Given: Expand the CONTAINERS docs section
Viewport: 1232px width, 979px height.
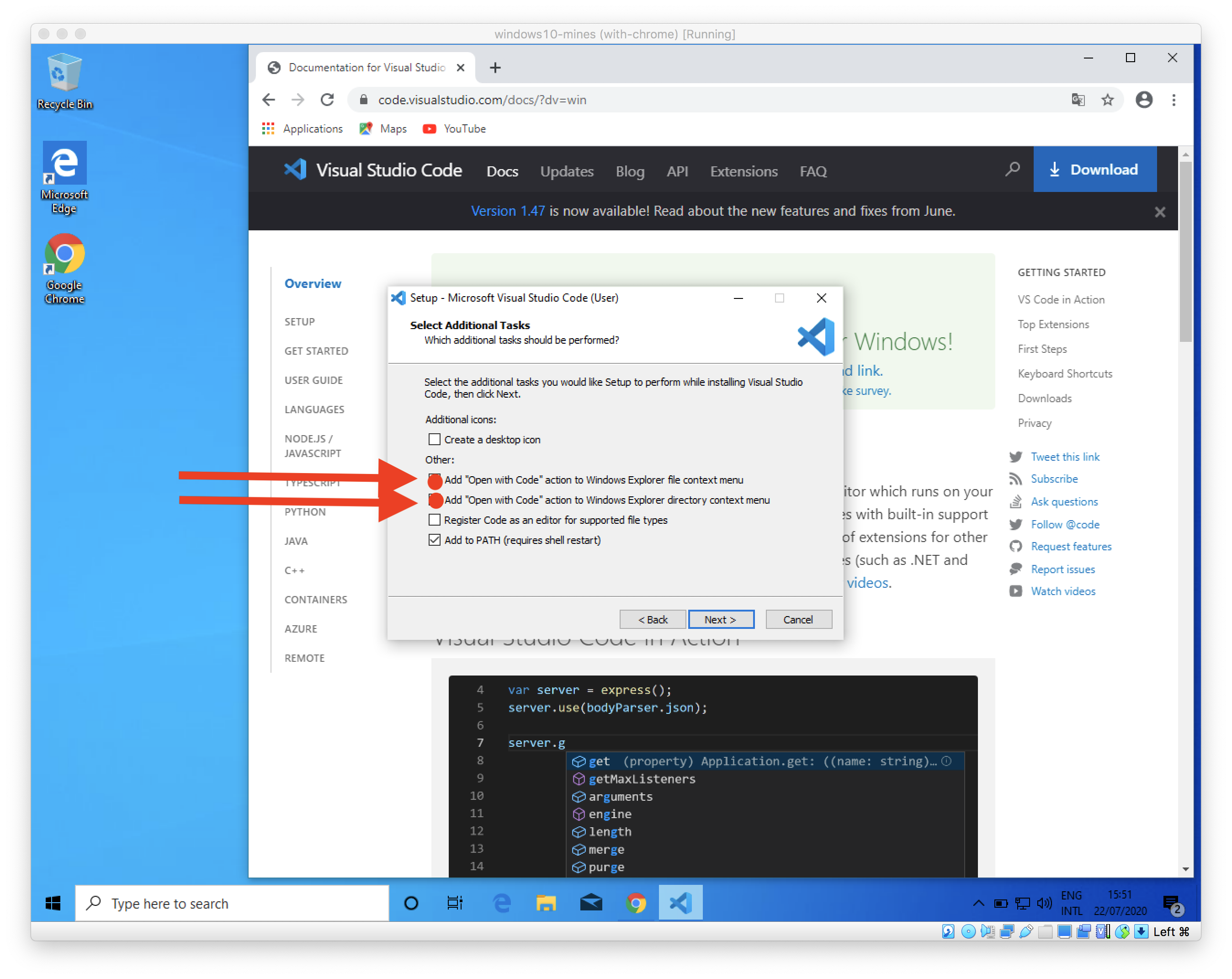Looking at the screenshot, I should [315, 600].
